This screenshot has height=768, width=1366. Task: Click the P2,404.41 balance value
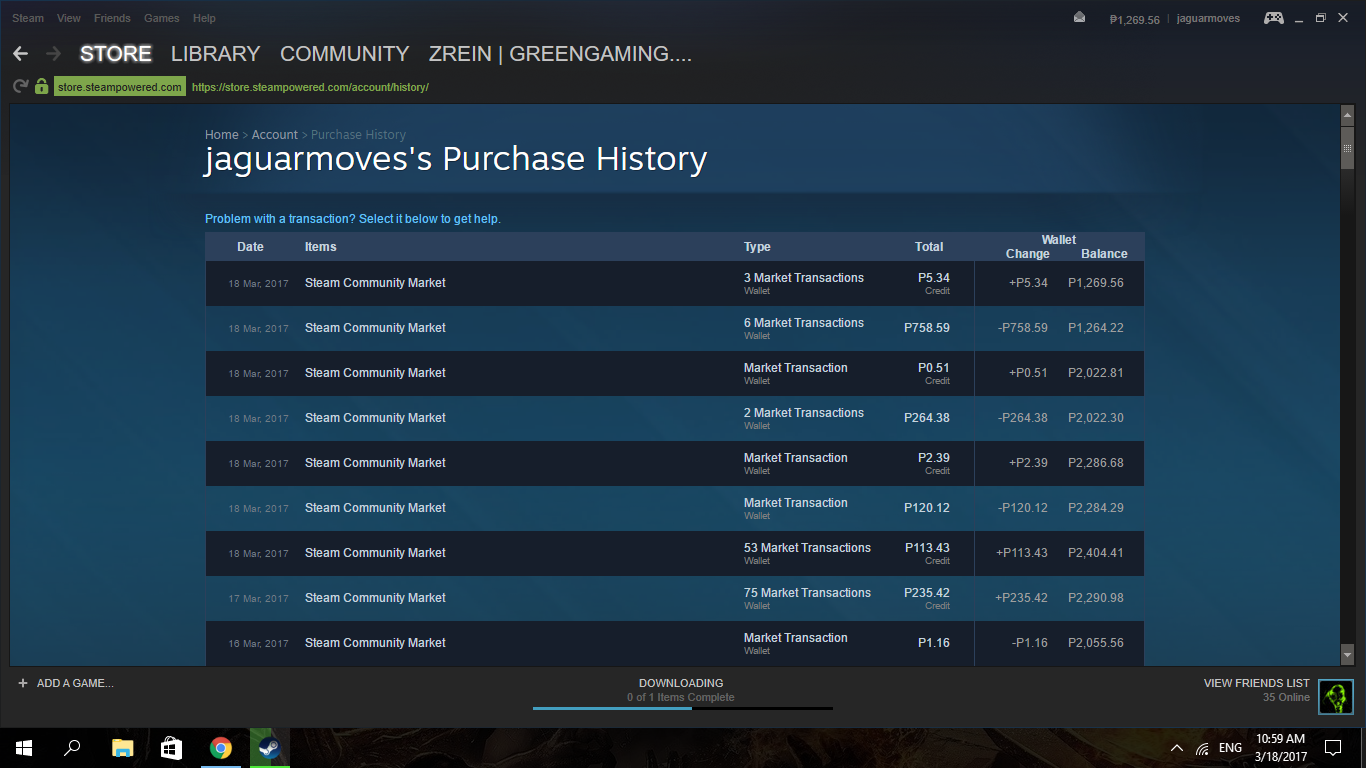[1096, 553]
